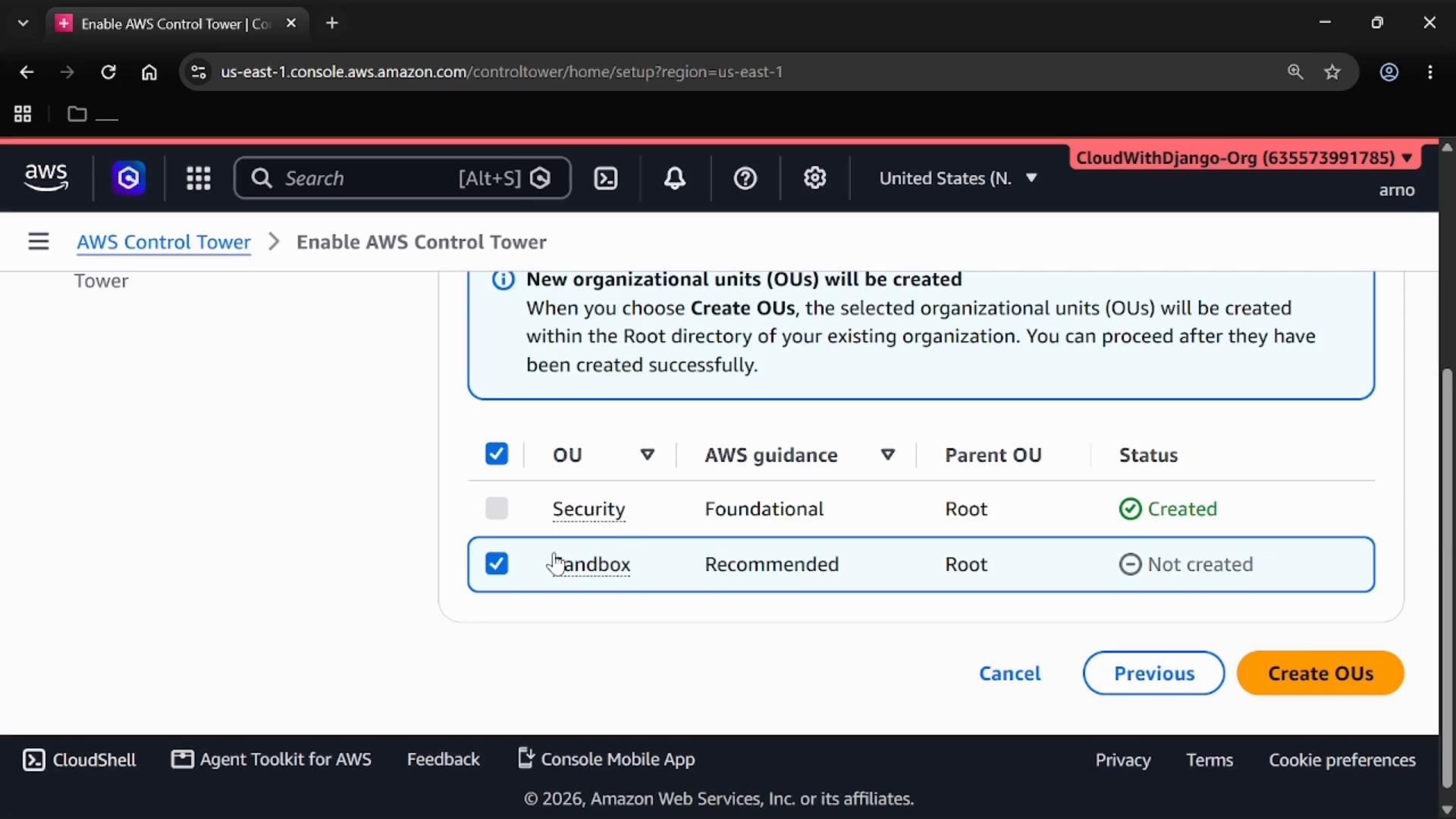This screenshot has height=819, width=1456.
Task: Go to the Previous step
Action: [x=1154, y=673]
